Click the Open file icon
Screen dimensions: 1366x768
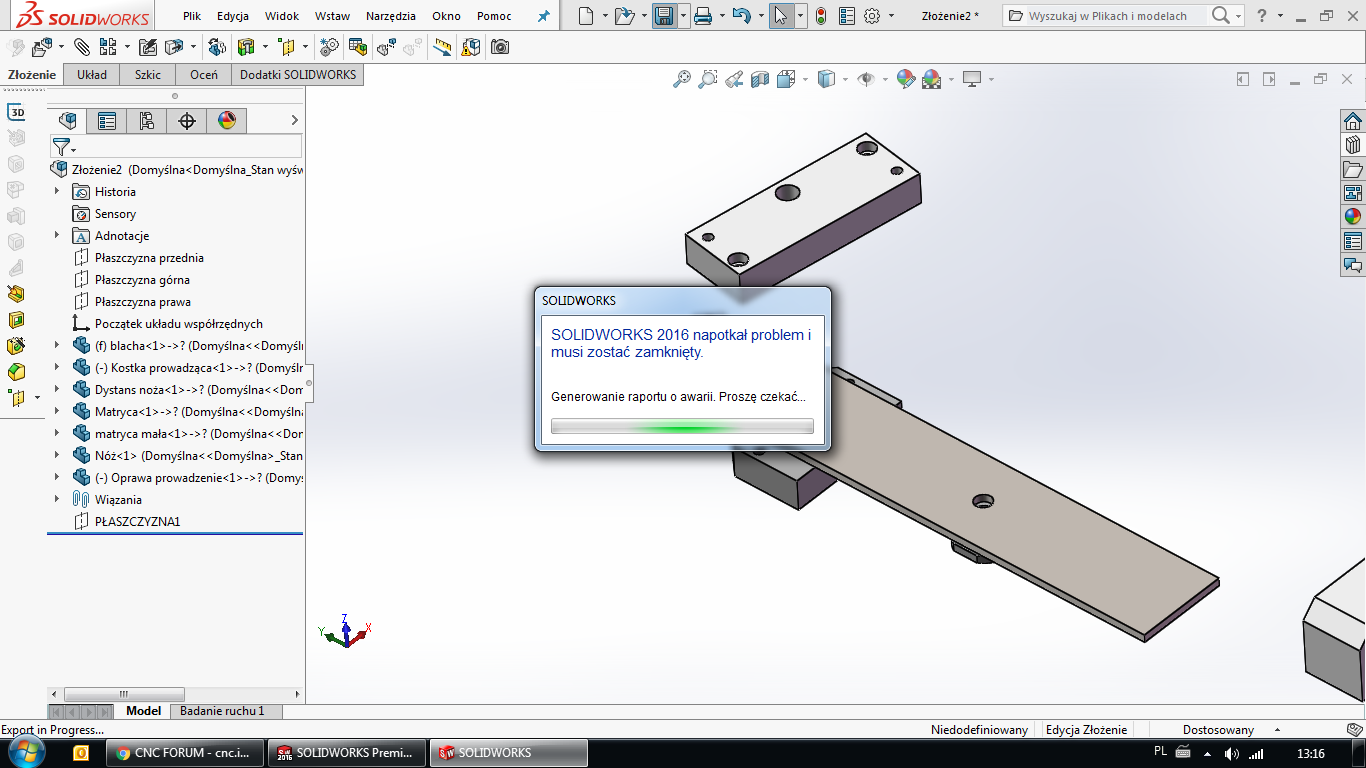(624, 16)
